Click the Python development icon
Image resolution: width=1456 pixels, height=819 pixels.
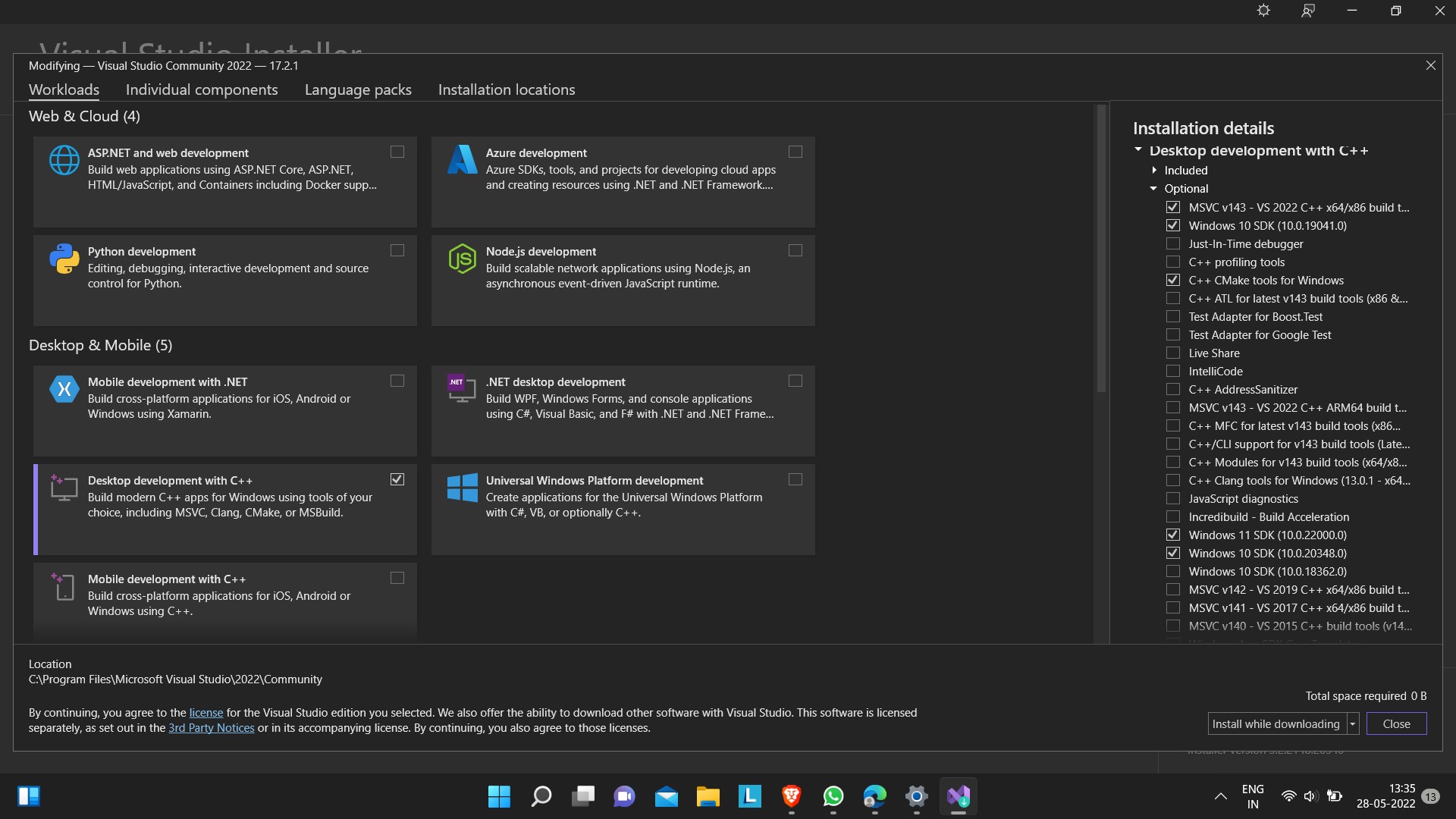pos(64,258)
